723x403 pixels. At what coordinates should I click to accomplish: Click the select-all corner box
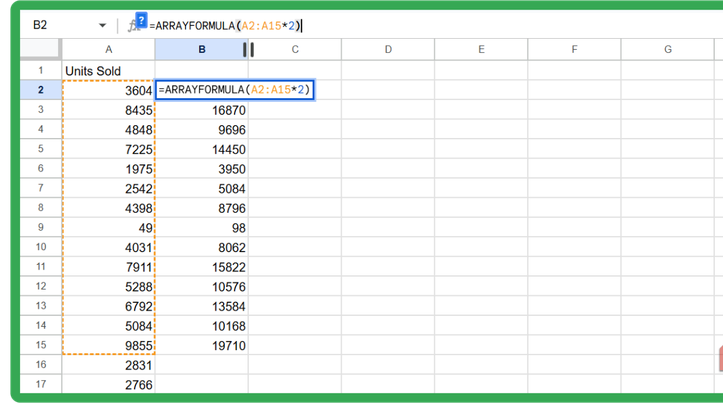coord(41,49)
